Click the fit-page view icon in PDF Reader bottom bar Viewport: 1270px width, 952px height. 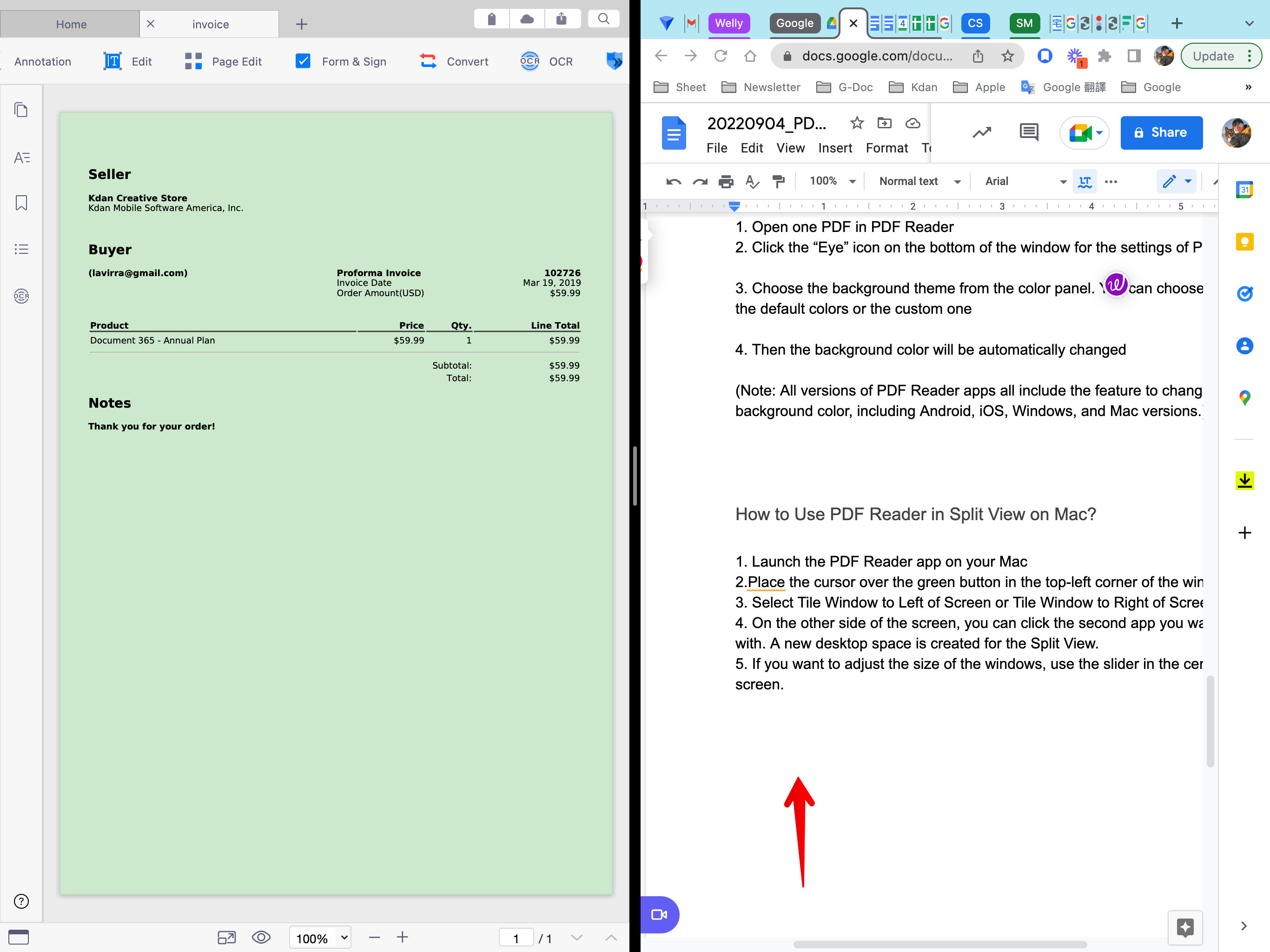click(x=227, y=938)
